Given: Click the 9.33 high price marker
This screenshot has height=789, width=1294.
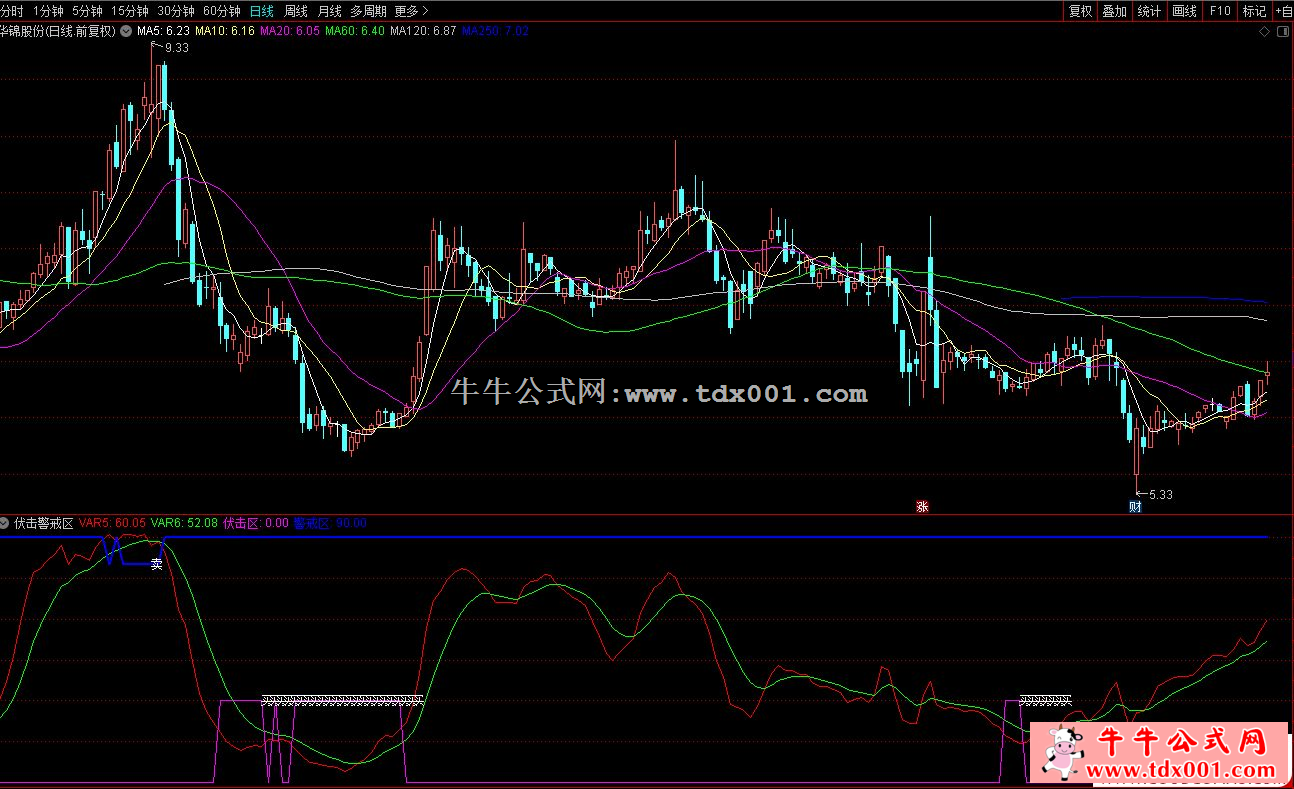Looking at the screenshot, I should pyautogui.click(x=177, y=48).
